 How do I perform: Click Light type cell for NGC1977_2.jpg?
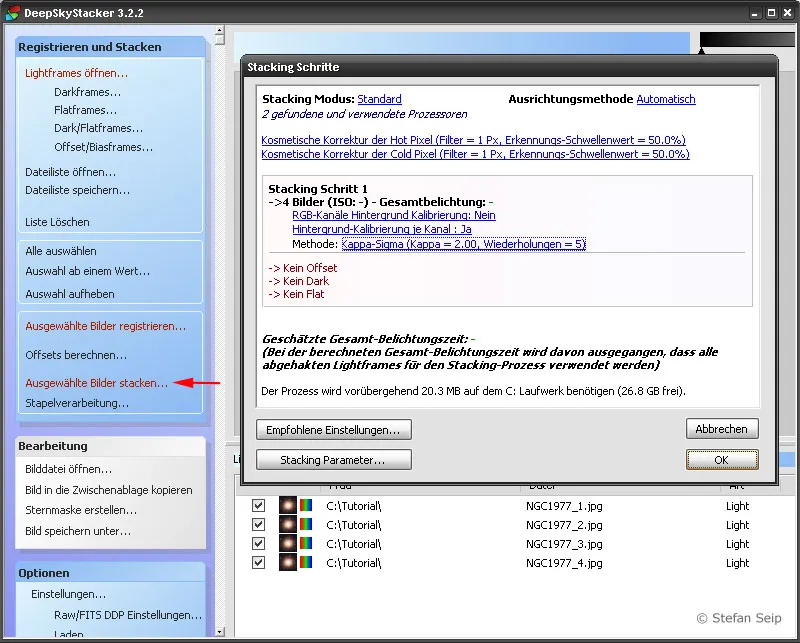[x=737, y=525]
